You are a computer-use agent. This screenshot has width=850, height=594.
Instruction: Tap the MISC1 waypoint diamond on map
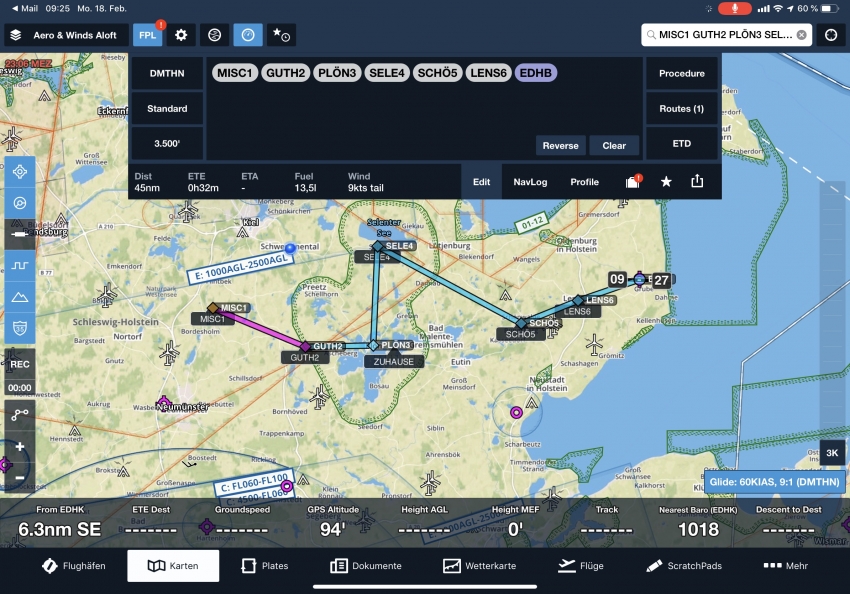(x=213, y=308)
